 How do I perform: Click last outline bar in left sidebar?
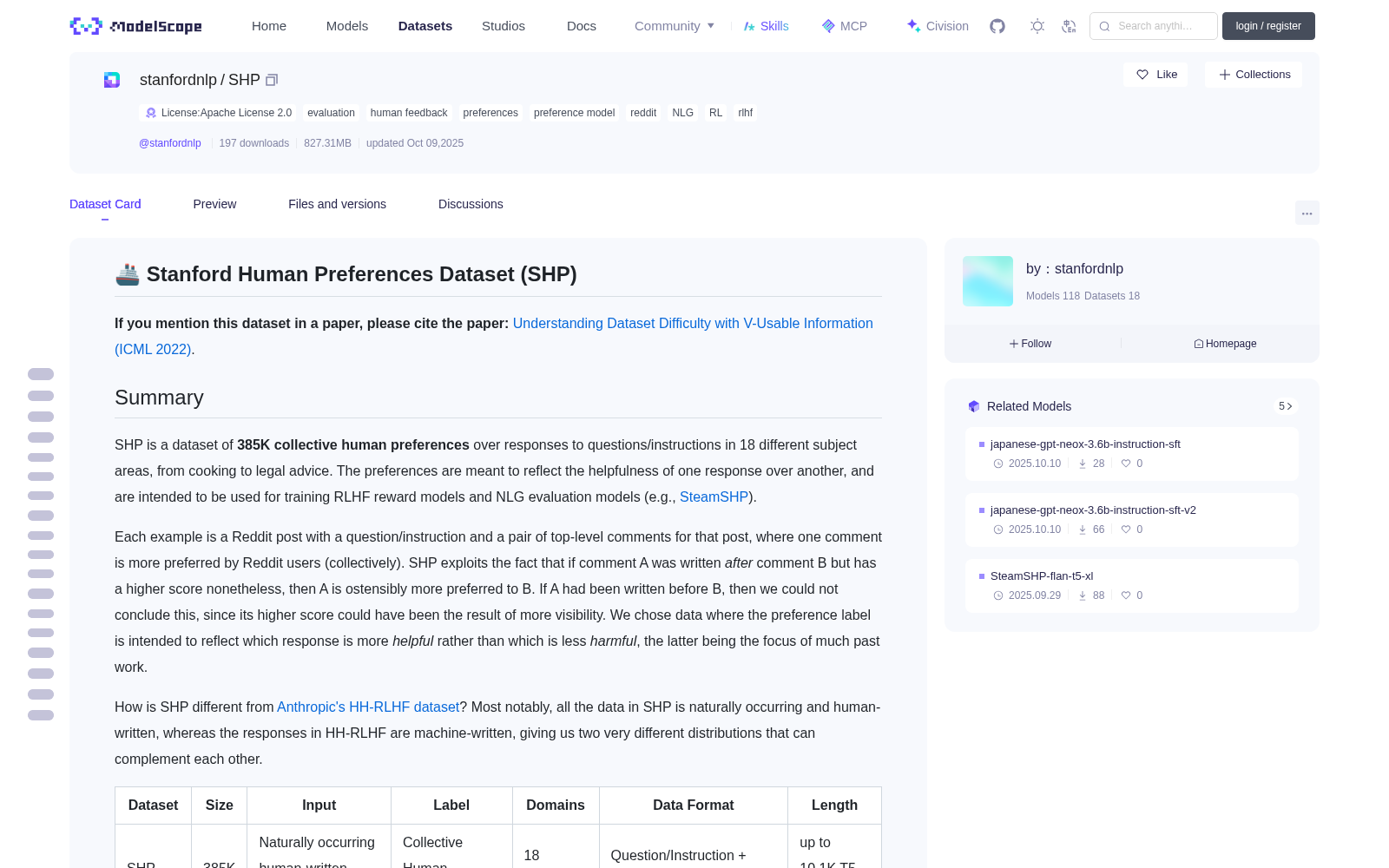point(41,715)
